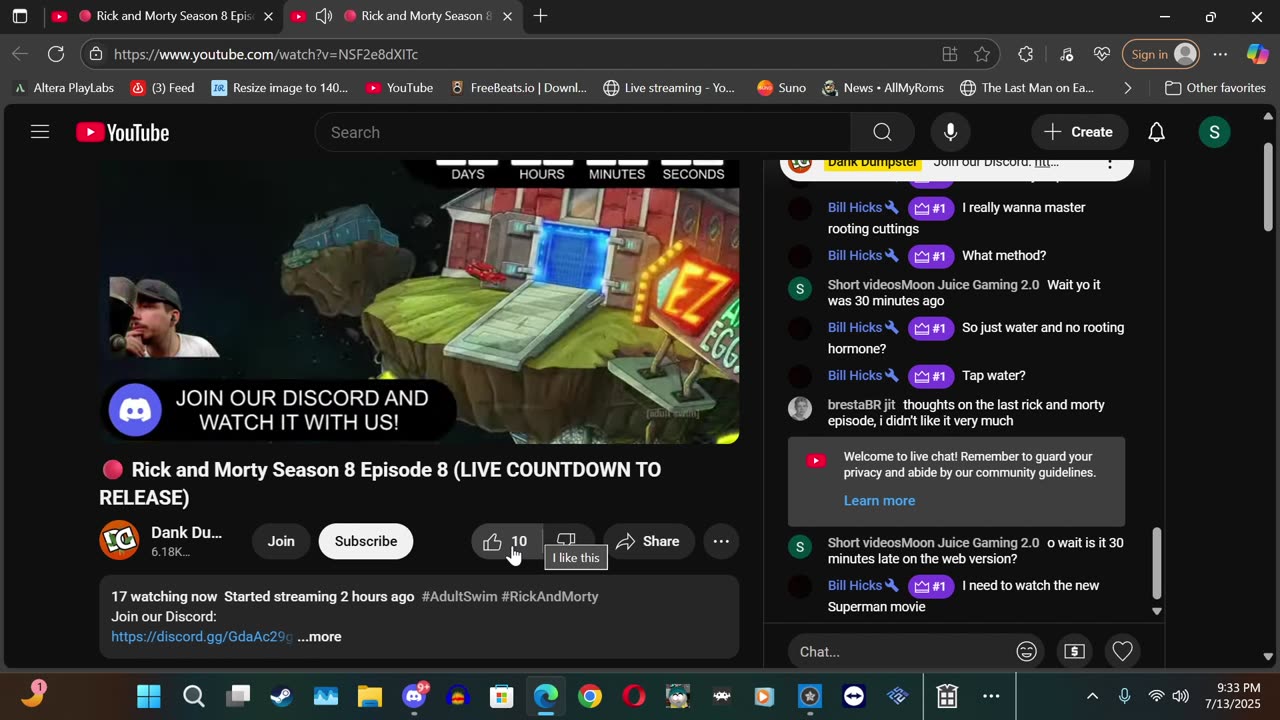Open Google Chrome from taskbar
The height and width of the screenshot is (720, 1280).
point(590,696)
